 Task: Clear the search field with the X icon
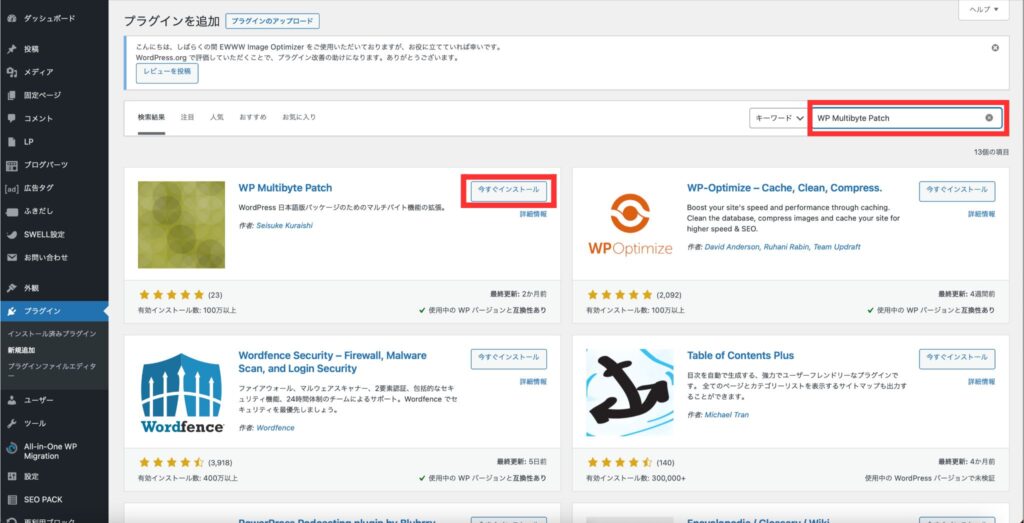click(x=989, y=118)
